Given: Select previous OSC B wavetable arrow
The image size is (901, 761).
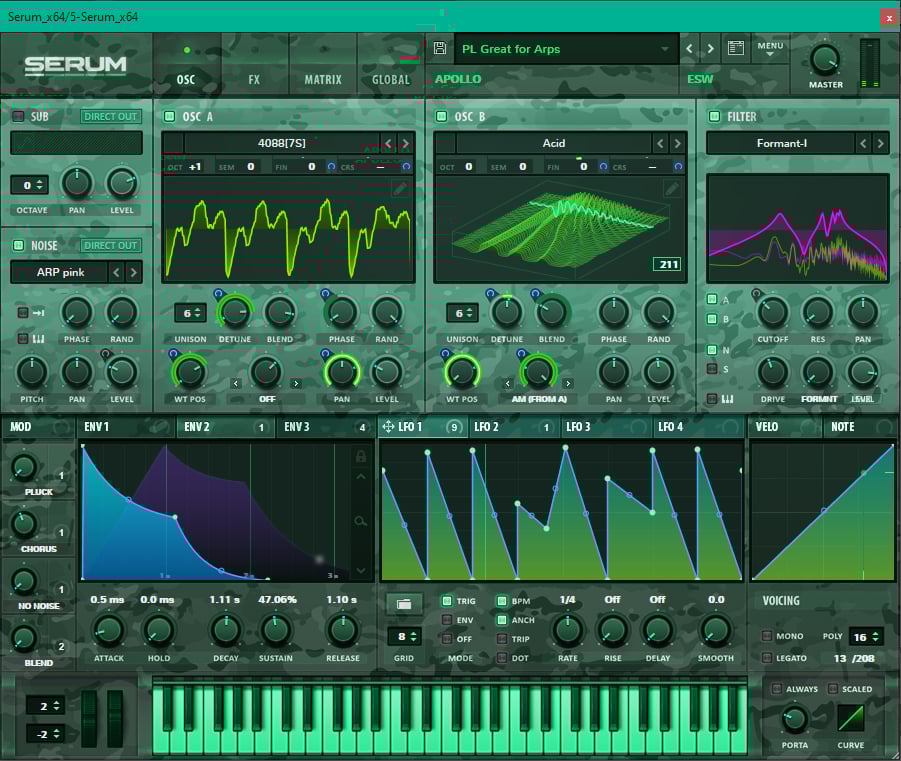Looking at the screenshot, I should [x=660, y=143].
